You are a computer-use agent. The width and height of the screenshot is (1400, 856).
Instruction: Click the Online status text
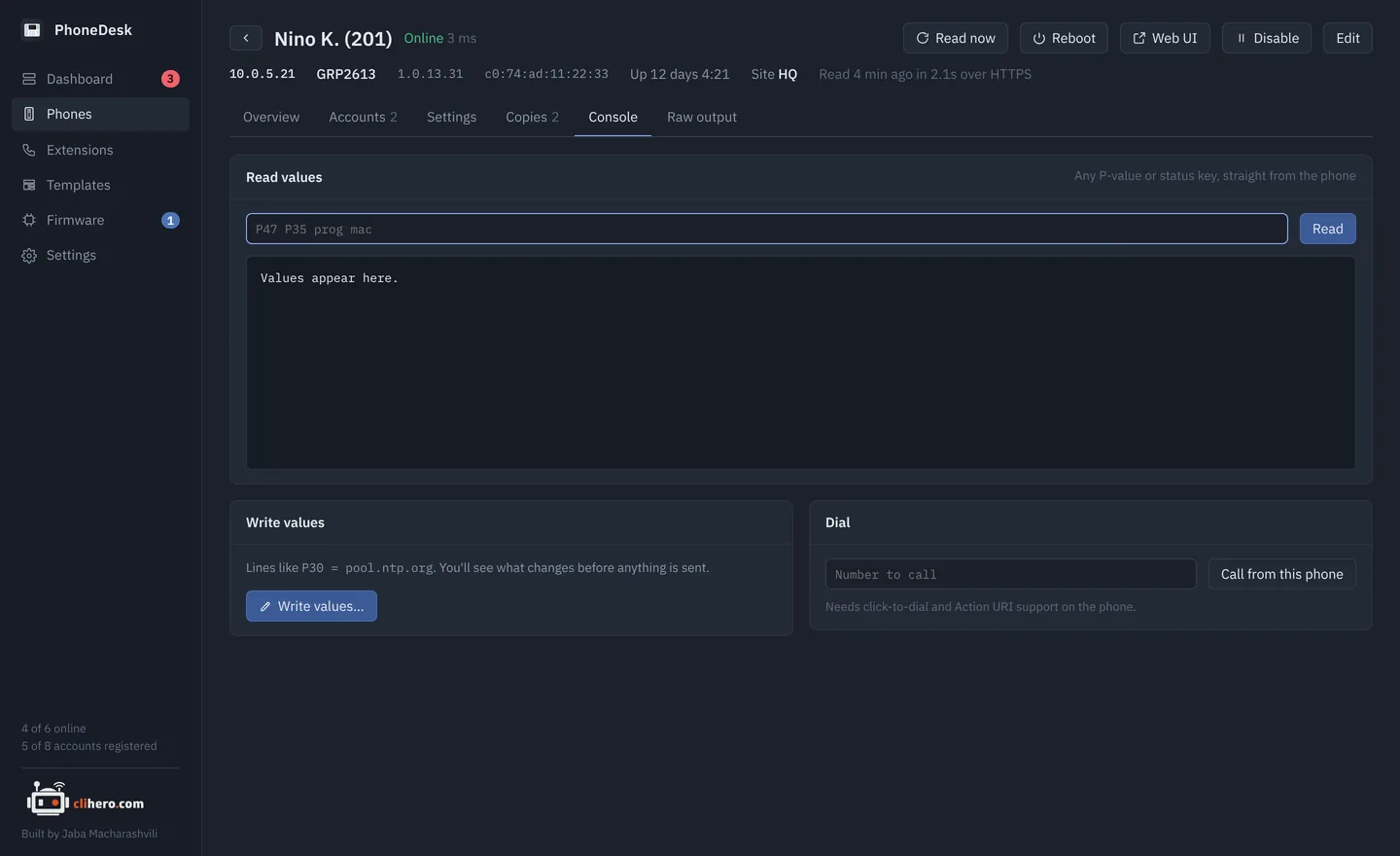coord(424,38)
